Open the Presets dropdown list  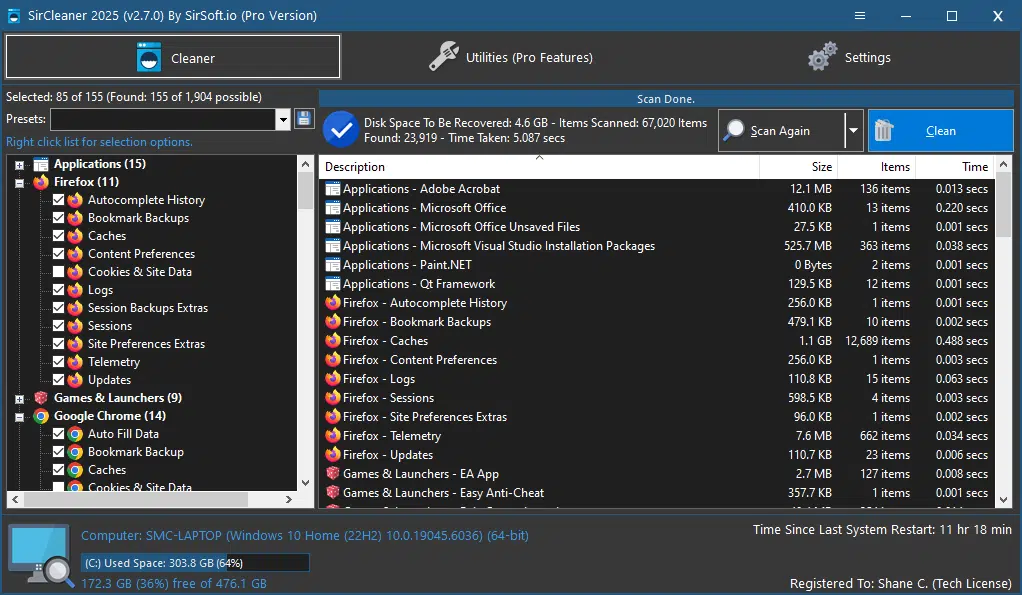point(283,119)
